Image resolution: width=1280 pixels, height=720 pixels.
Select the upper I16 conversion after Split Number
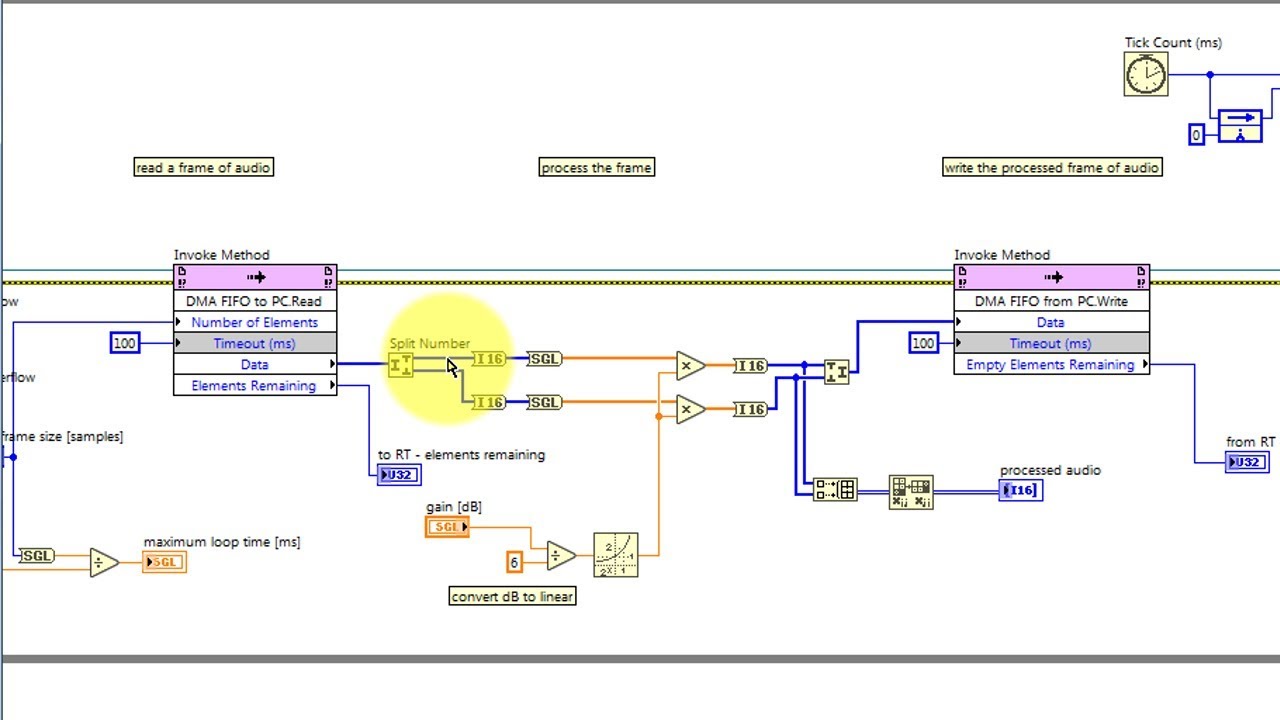click(488, 359)
